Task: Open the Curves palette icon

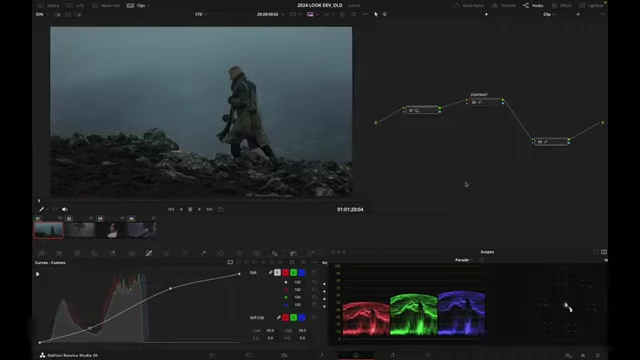Action: click(x=149, y=253)
